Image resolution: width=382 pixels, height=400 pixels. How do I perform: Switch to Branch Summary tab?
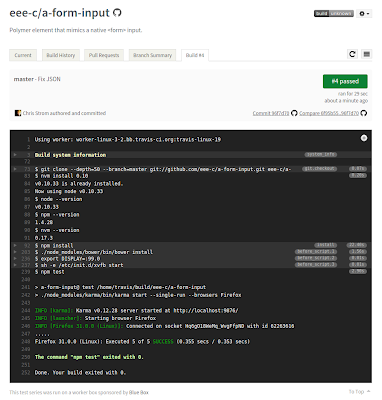pos(152,55)
